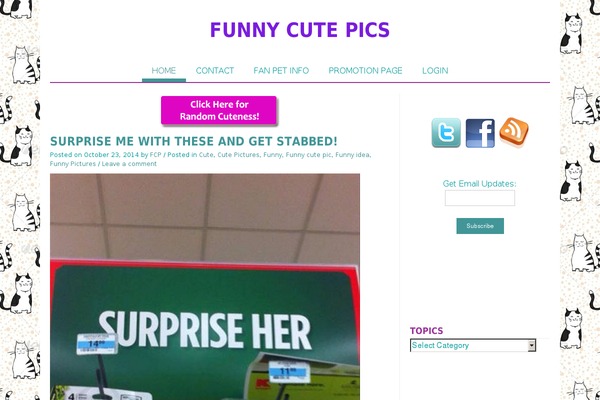Open the Cute Pictures category link
The height and width of the screenshot is (400, 600).
pos(238,155)
